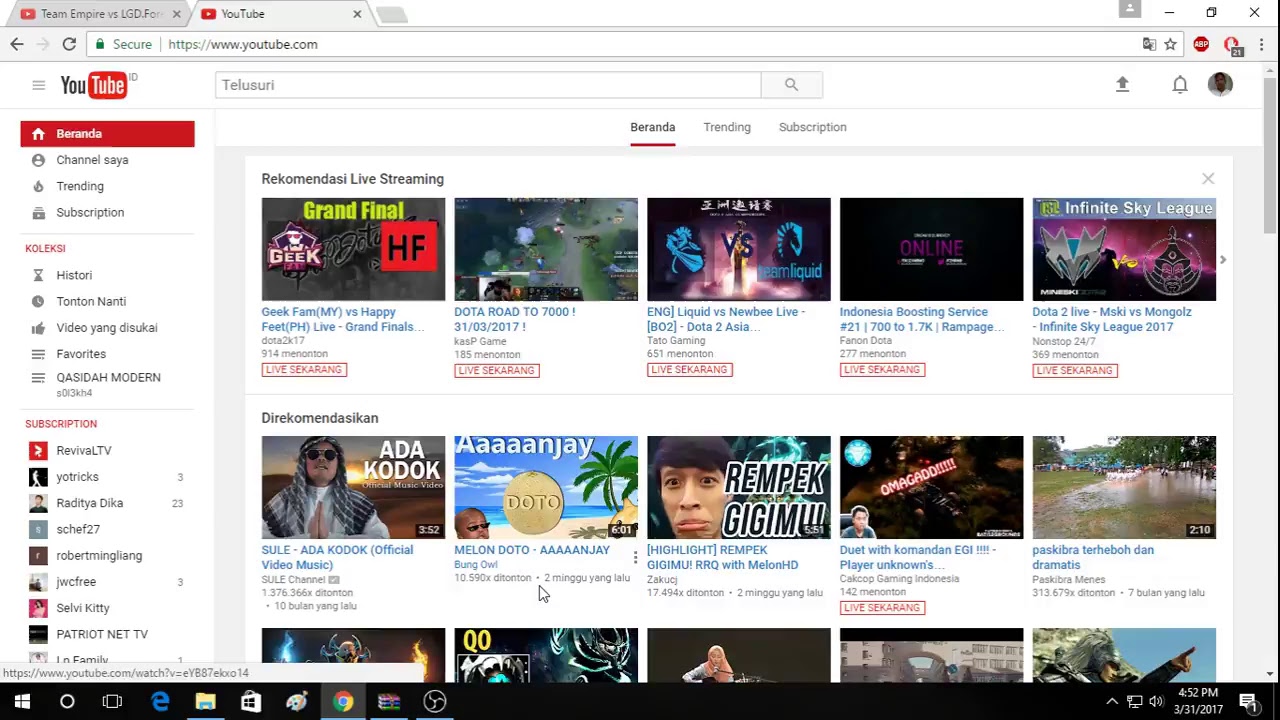Select Beranda in the sidebar
1280x720 pixels.
[x=107, y=134]
